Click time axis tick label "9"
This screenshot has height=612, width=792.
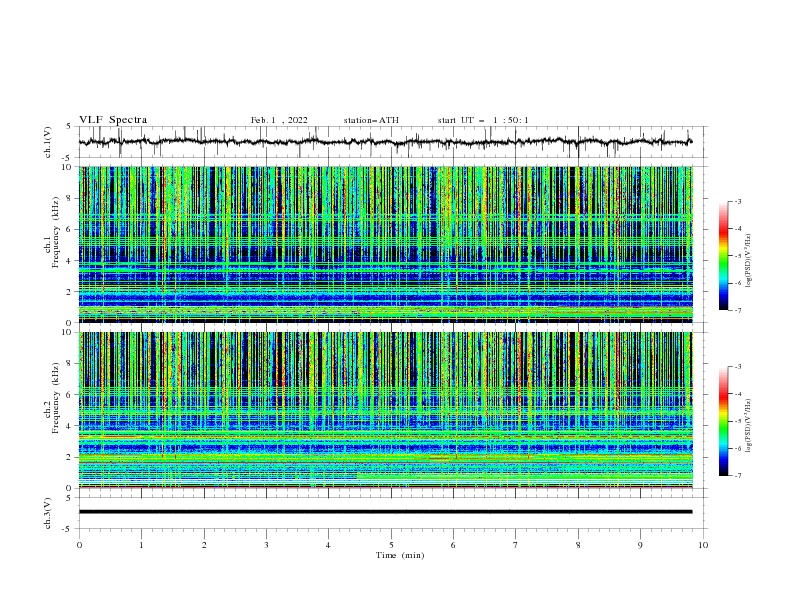640,545
